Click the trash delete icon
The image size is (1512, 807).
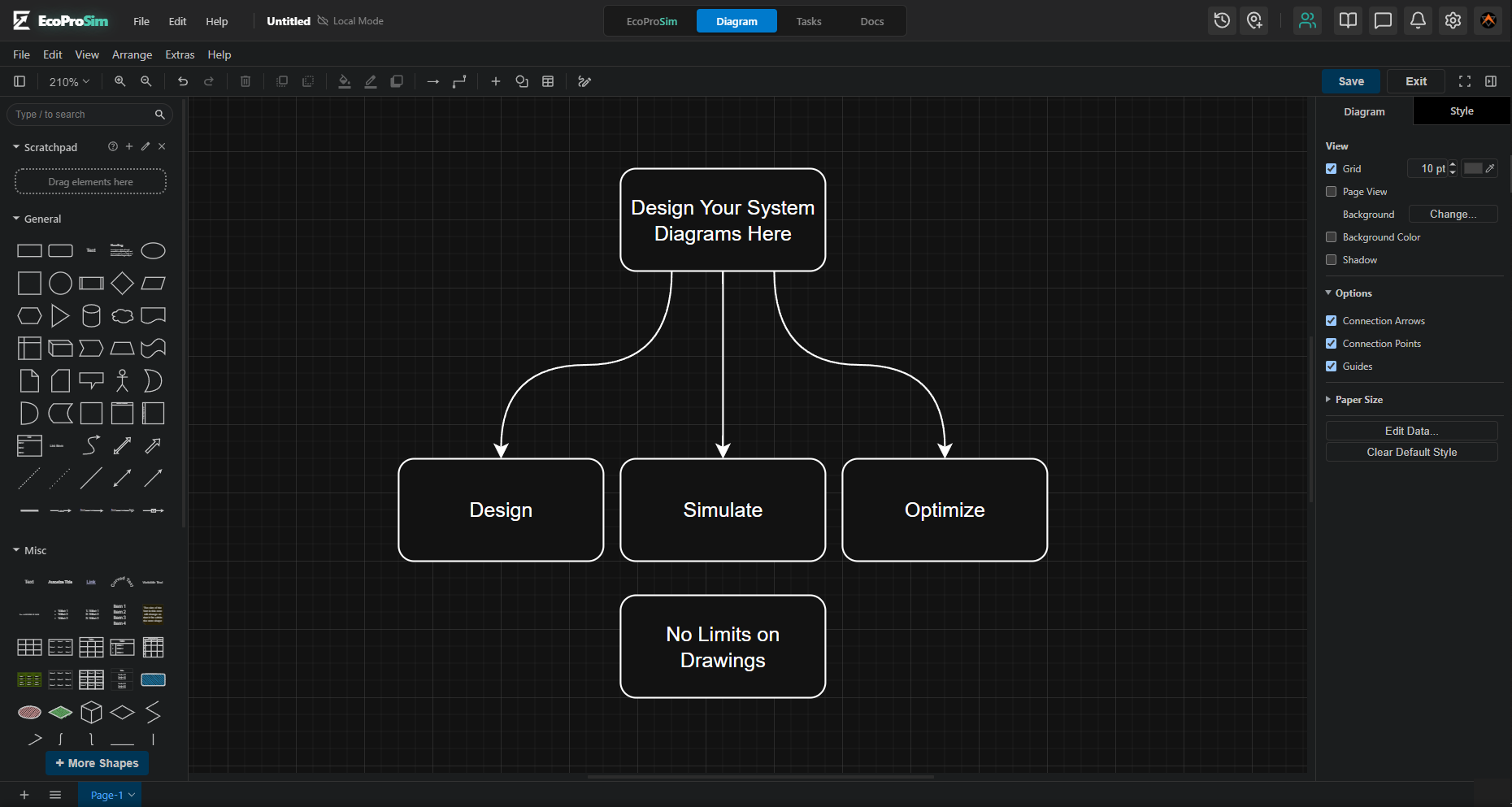[245, 81]
